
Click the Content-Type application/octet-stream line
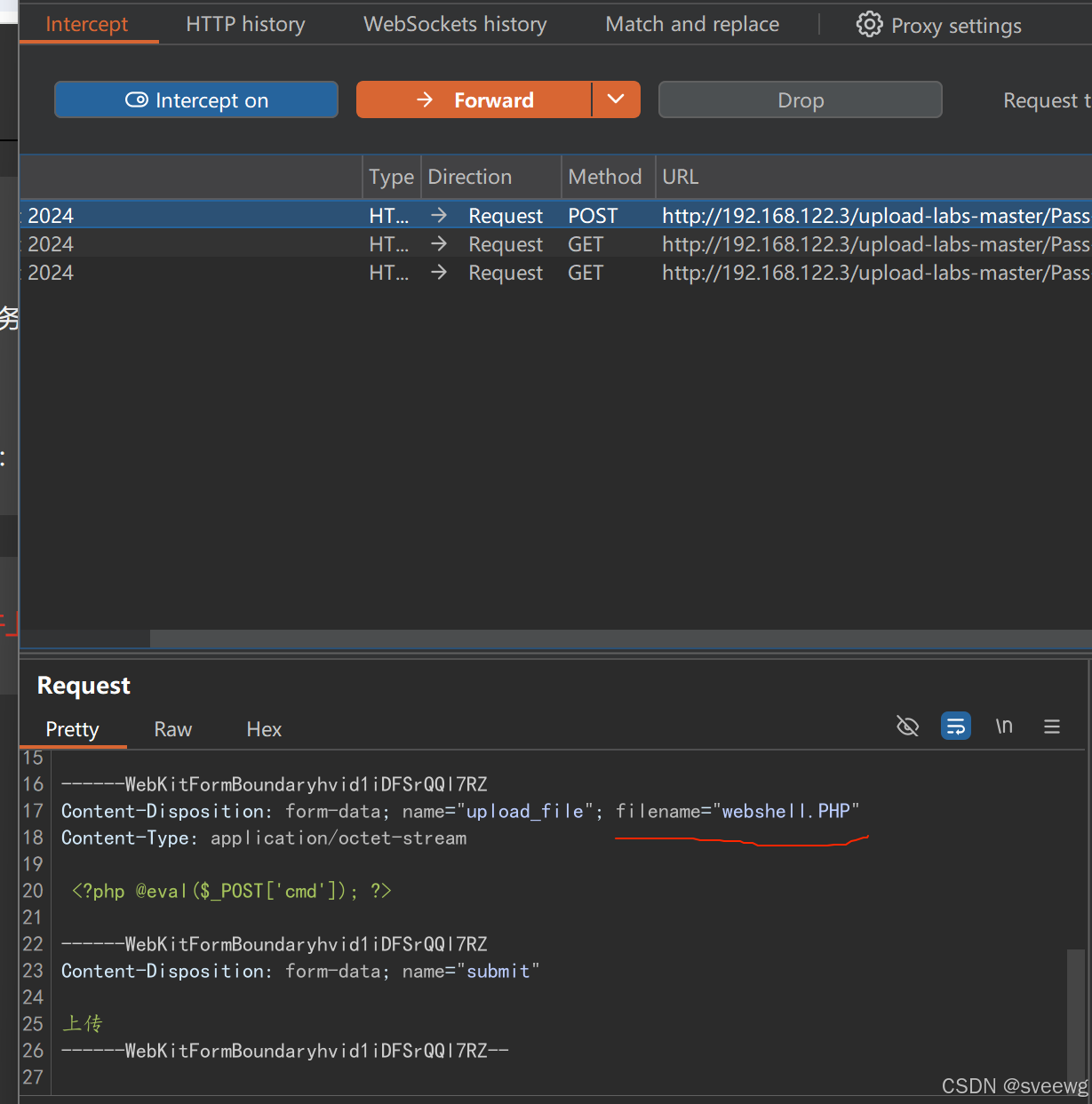[264, 838]
